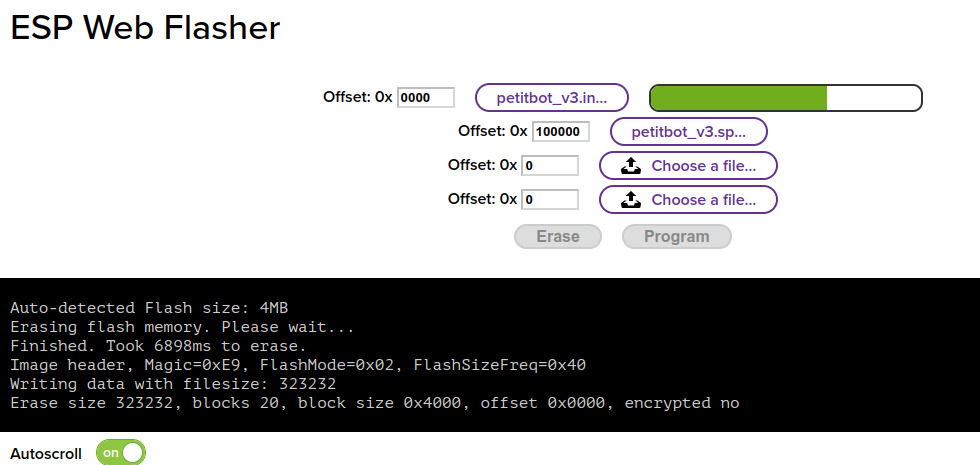Click the offset field containing 0000
980x465 pixels.
426,98
